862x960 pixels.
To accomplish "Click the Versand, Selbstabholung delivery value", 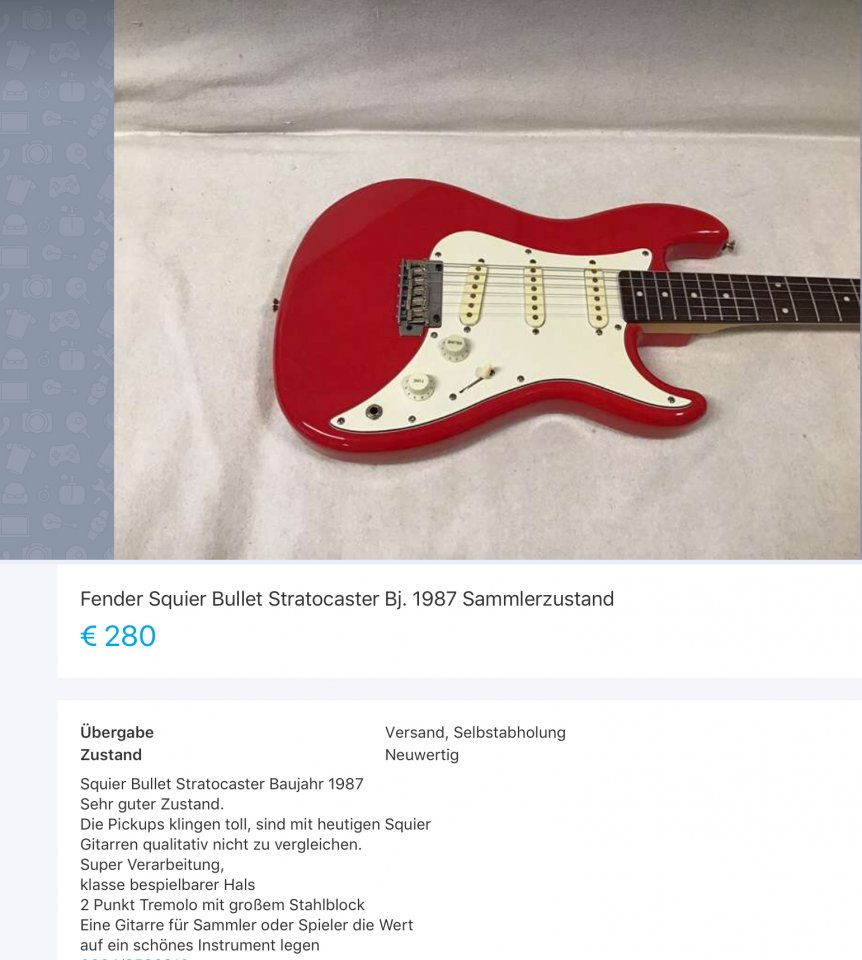I will click(x=475, y=732).
